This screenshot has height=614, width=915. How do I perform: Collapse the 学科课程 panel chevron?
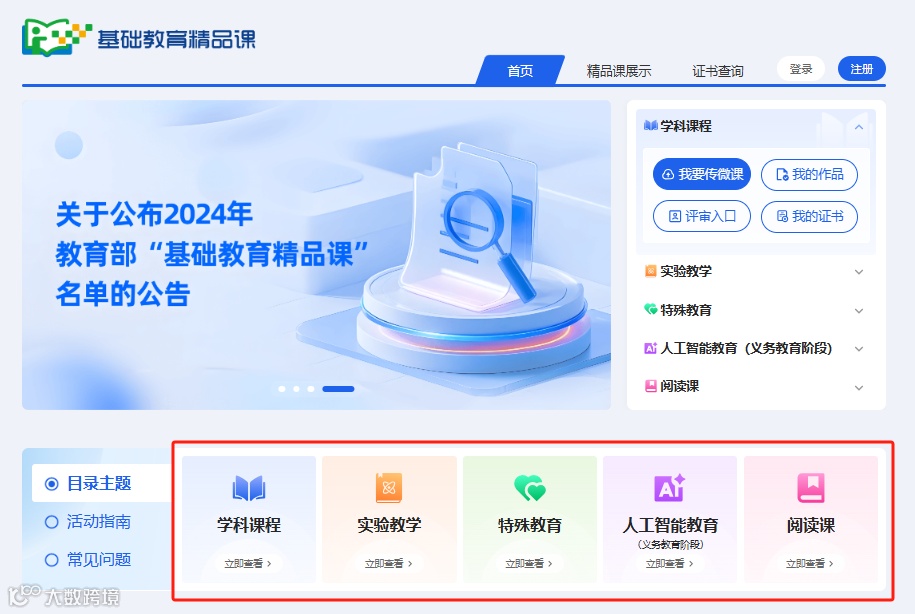858,127
